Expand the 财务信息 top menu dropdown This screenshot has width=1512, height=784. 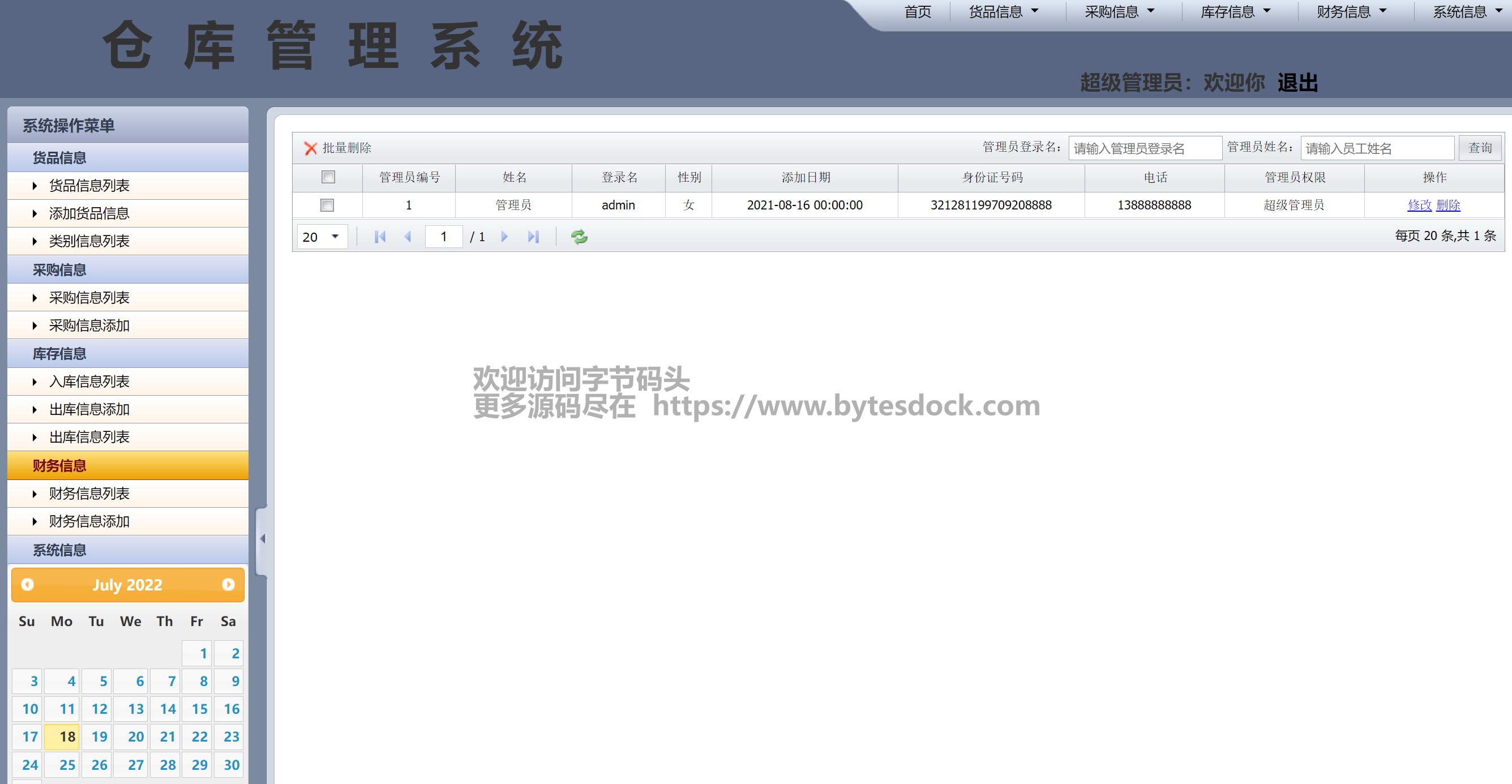pos(1351,12)
